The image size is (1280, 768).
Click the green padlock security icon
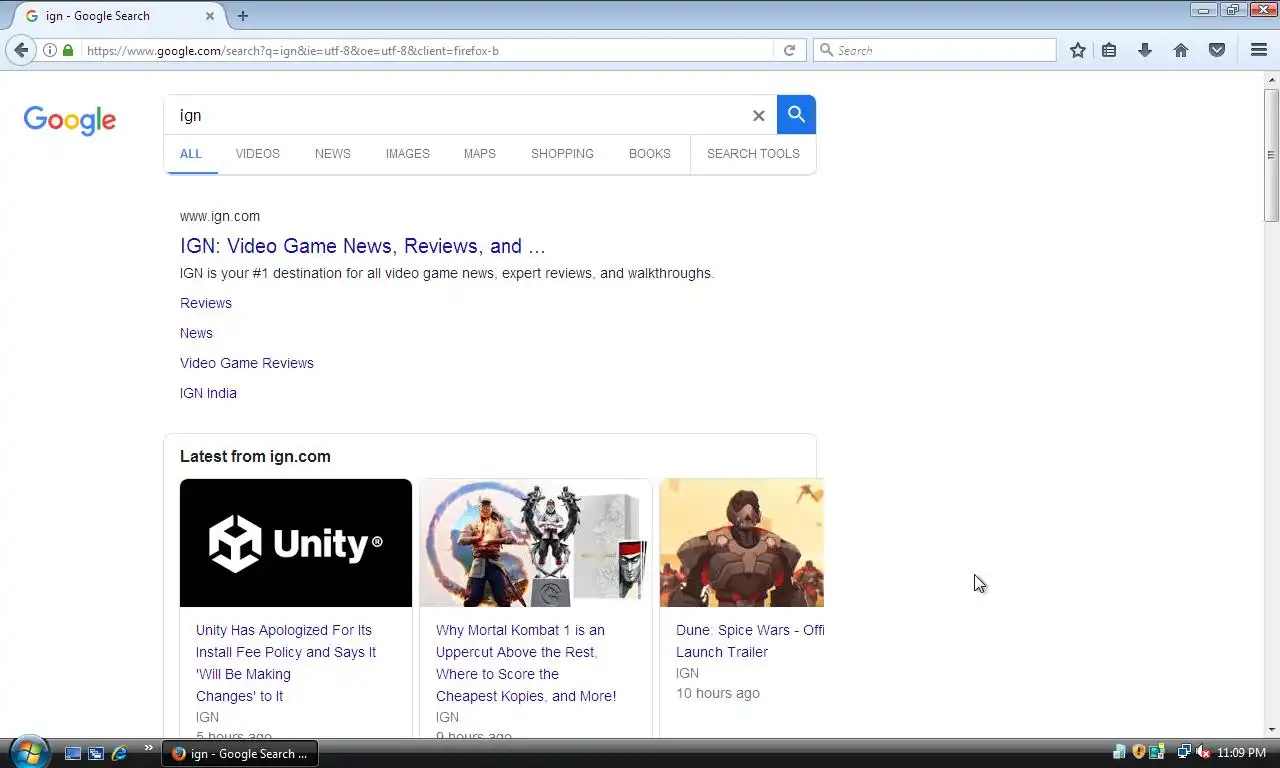click(68, 50)
